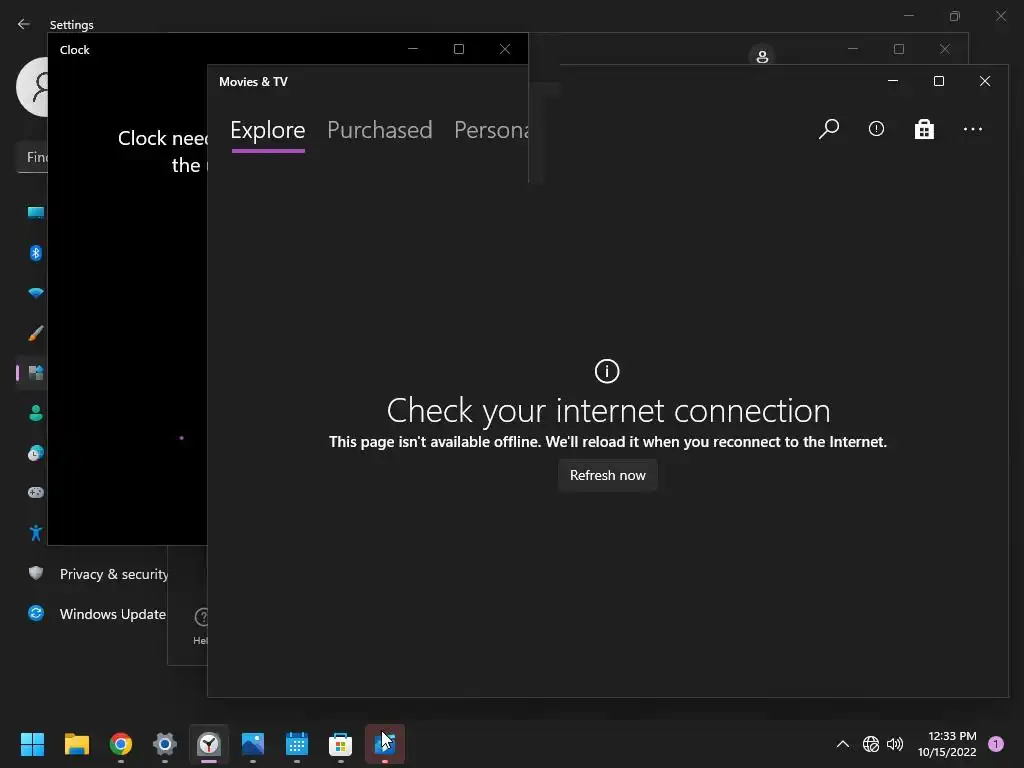Click the Refresh now button

[x=607, y=475]
